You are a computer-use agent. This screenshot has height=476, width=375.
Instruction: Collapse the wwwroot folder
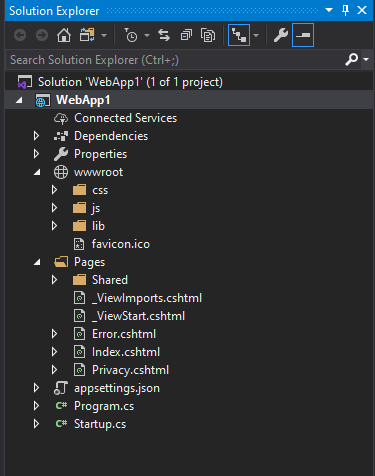(x=37, y=172)
